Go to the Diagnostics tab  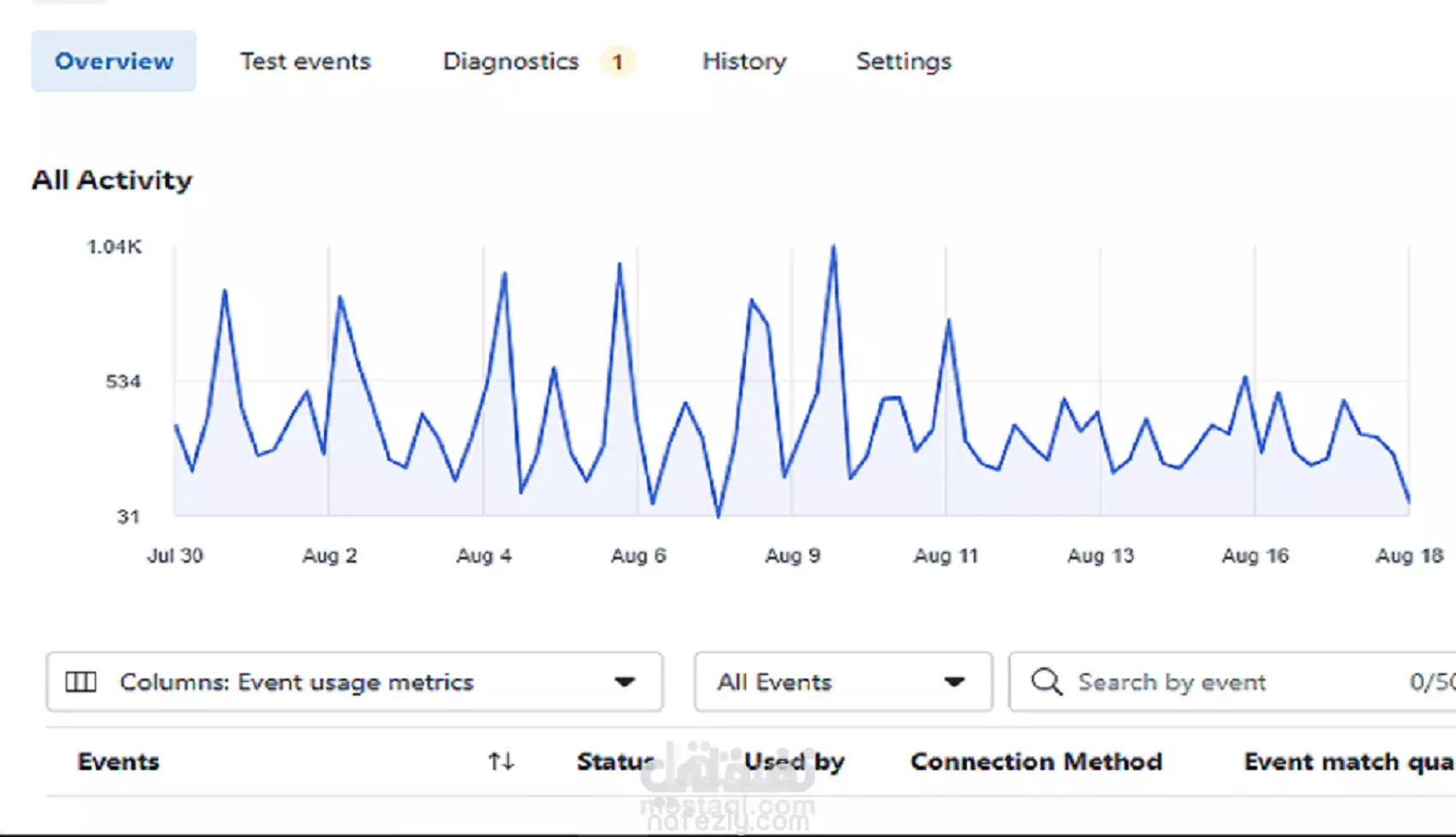coord(510,62)
